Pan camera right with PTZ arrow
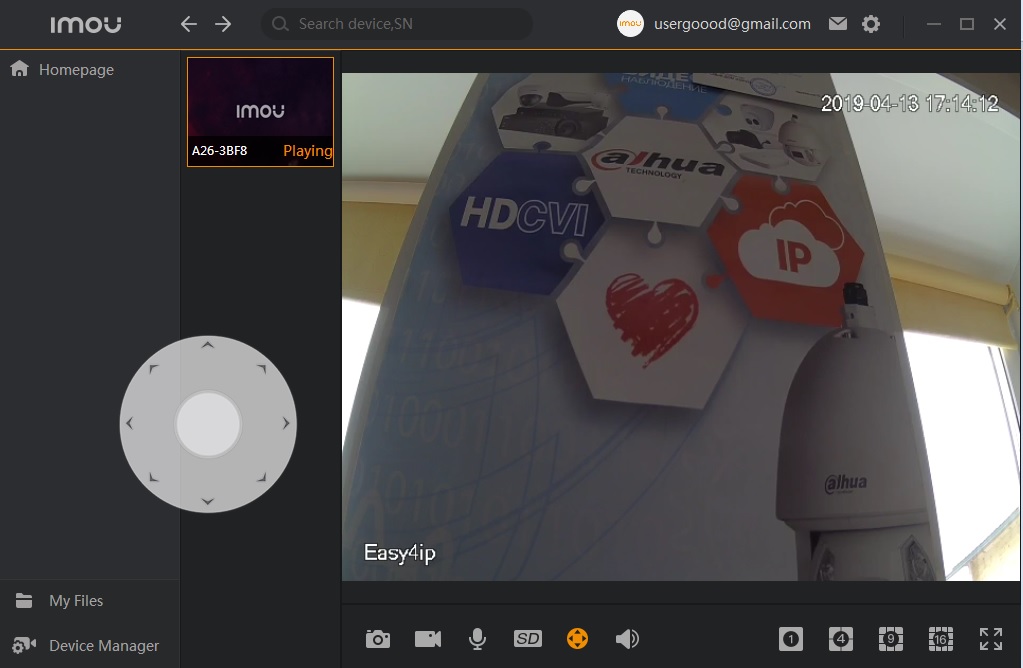Screen dimensions: 1023x668 click(286, 423)
